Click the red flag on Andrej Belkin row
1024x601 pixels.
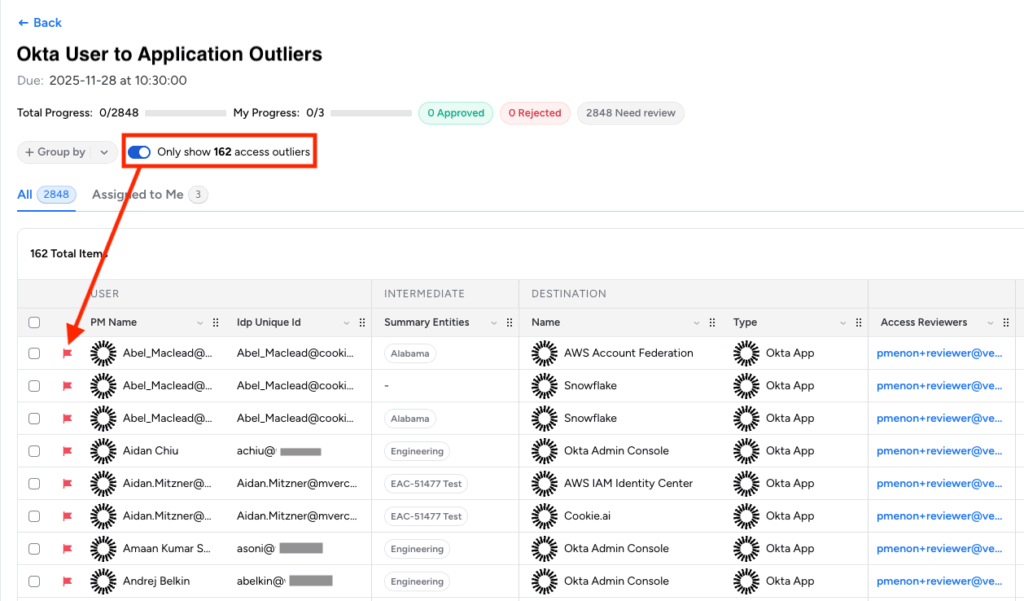68,581
